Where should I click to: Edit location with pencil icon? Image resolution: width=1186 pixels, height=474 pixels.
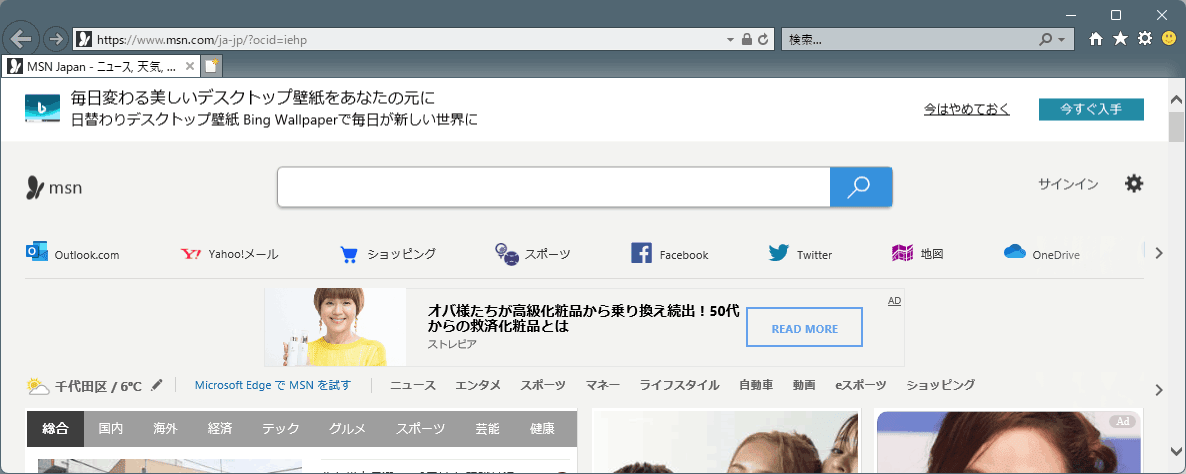157,386
